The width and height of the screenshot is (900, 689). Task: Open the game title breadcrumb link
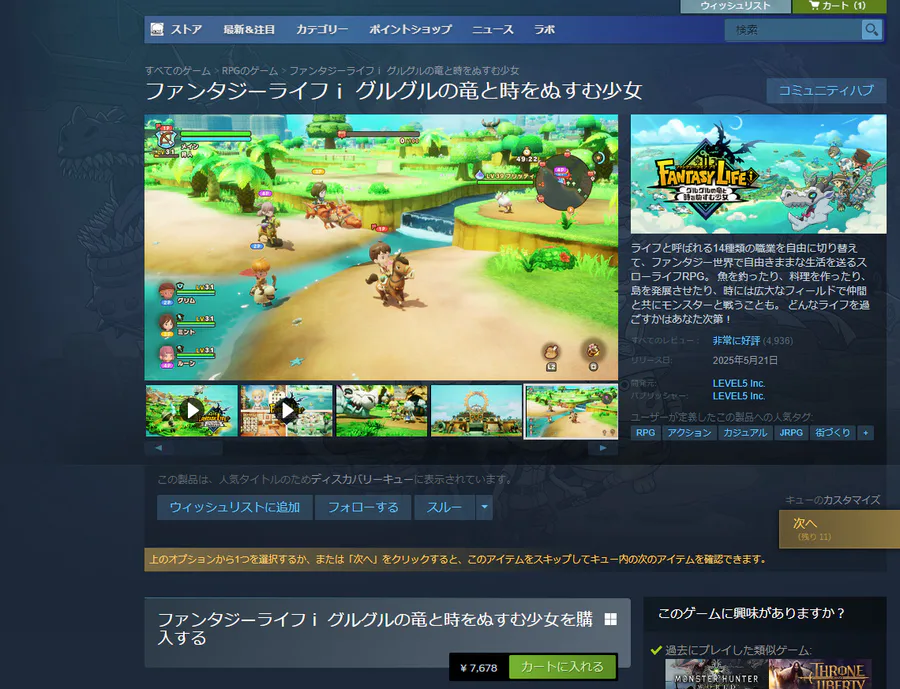point(404,71)
